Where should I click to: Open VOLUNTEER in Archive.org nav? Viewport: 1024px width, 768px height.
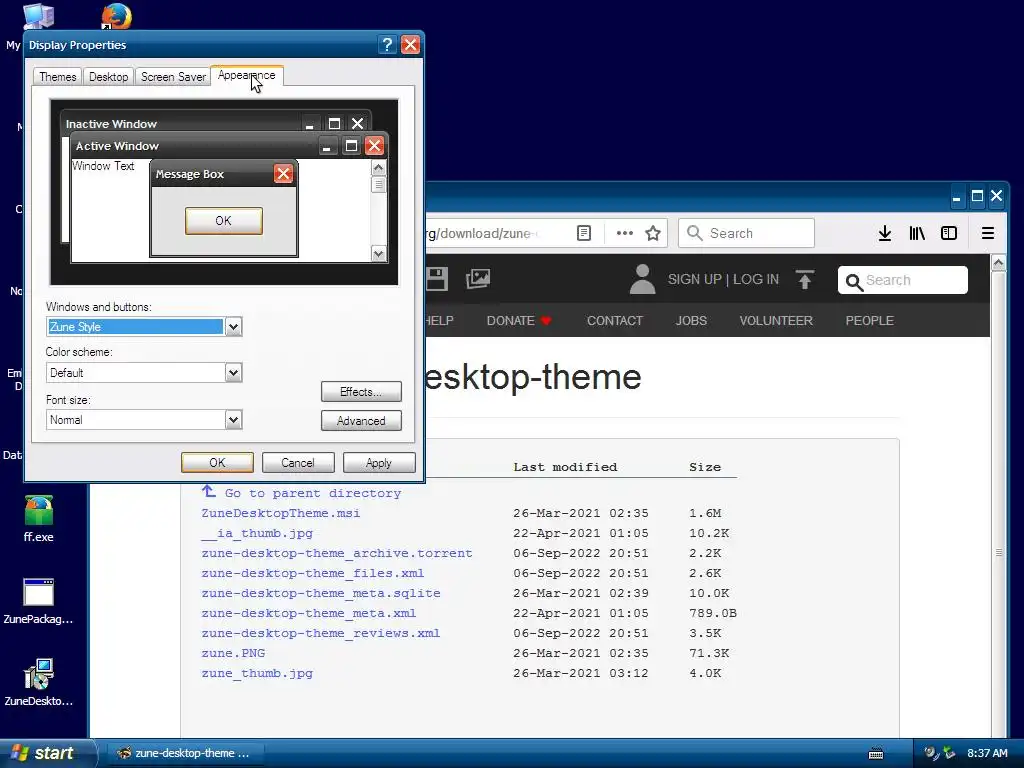tap(776, 321)
